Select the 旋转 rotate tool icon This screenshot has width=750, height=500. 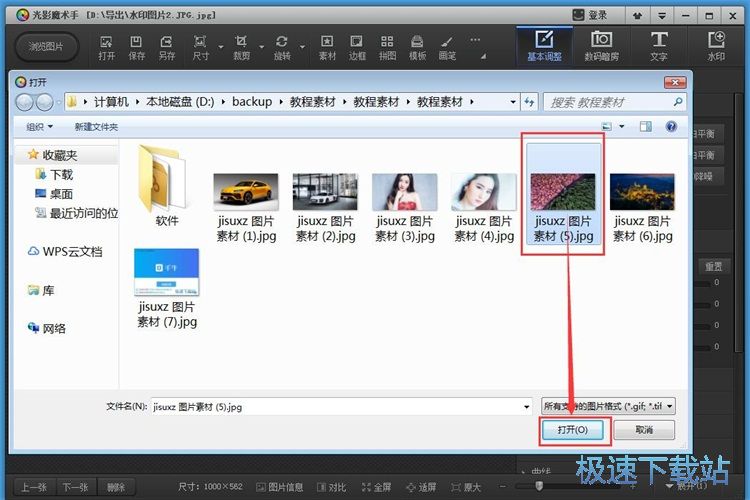282,48
